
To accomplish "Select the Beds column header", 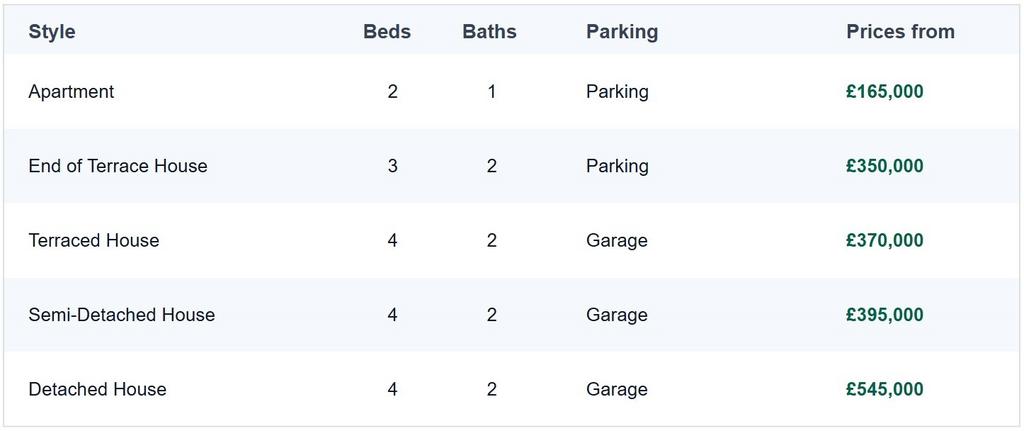I will [387, 31].
